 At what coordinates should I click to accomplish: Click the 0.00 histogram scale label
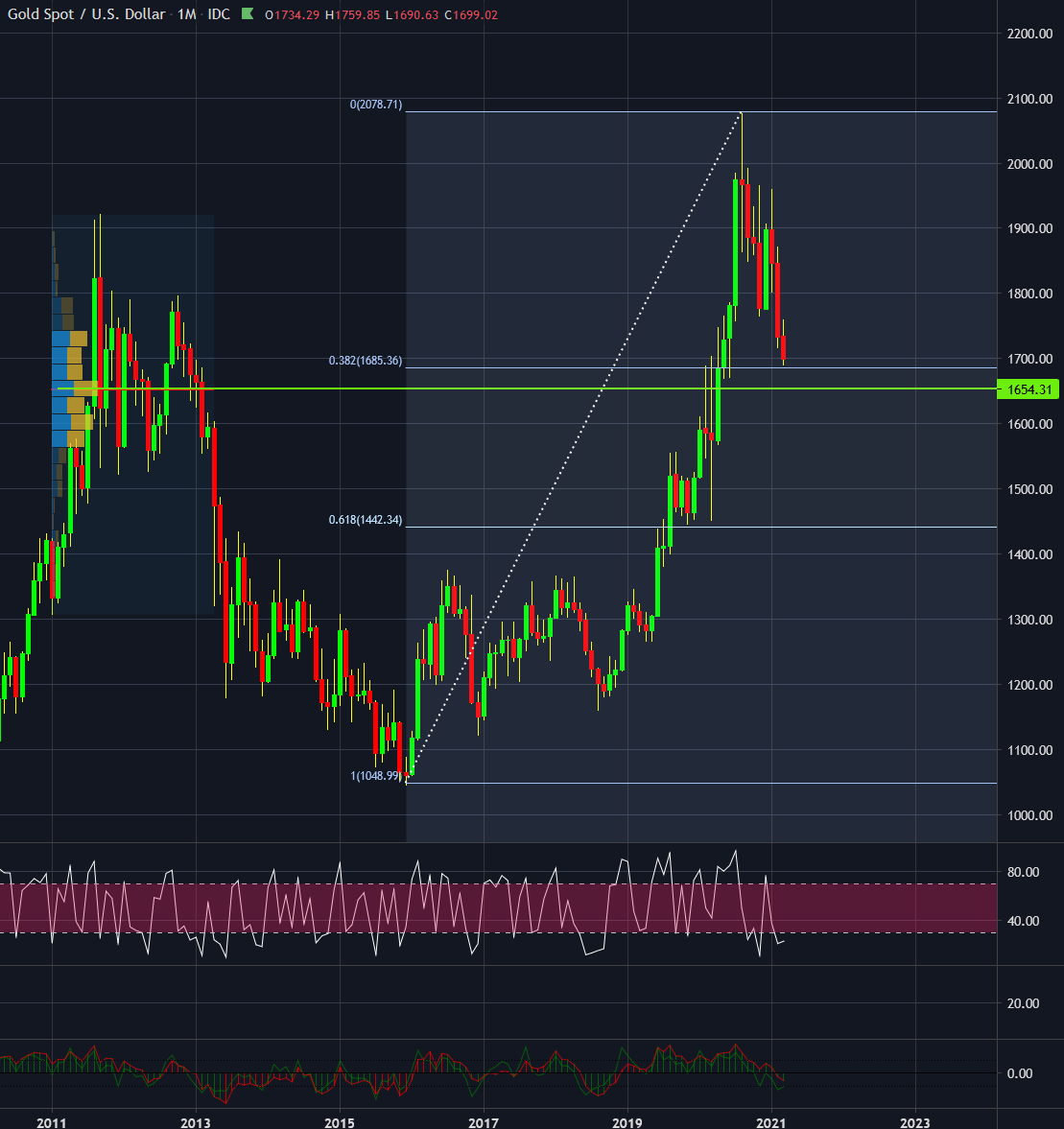coord(1019,1073)
